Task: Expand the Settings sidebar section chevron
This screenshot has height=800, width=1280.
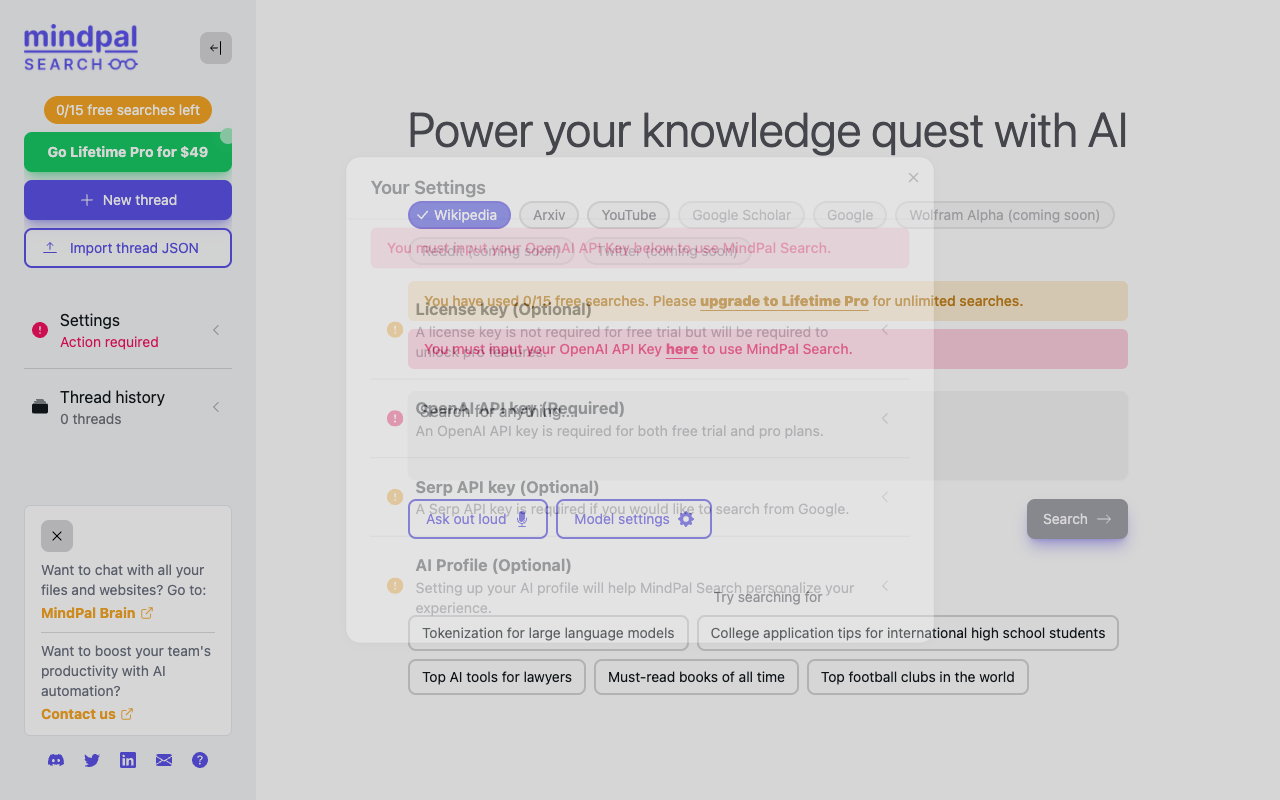Action: point(216,330)
